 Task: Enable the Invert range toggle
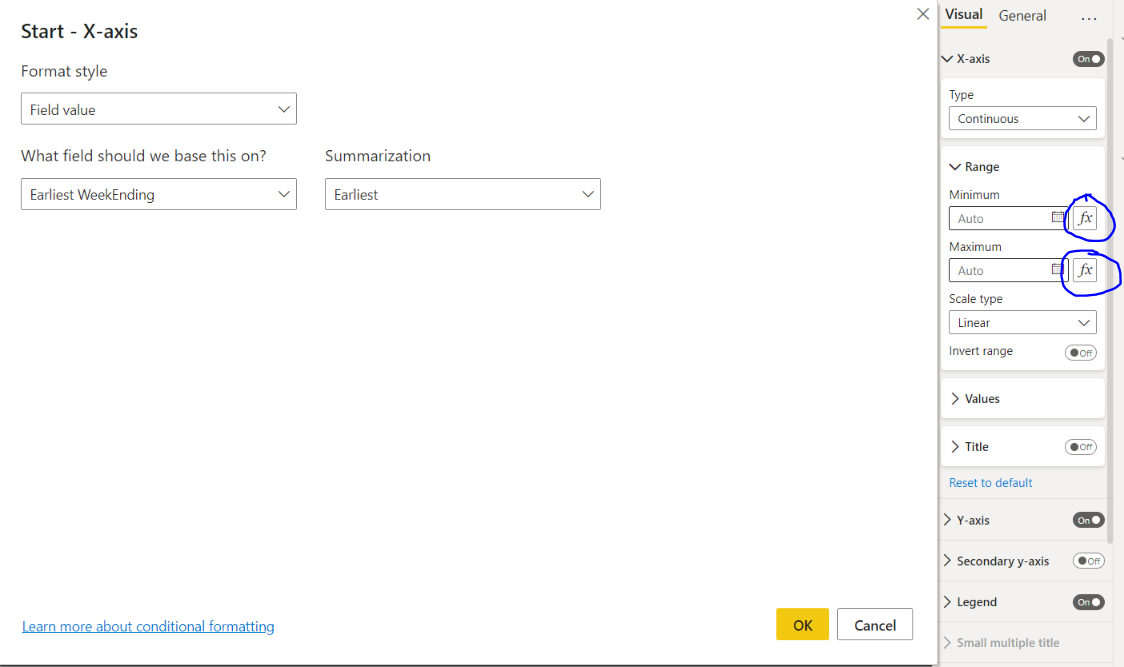tap(1080, 352)
